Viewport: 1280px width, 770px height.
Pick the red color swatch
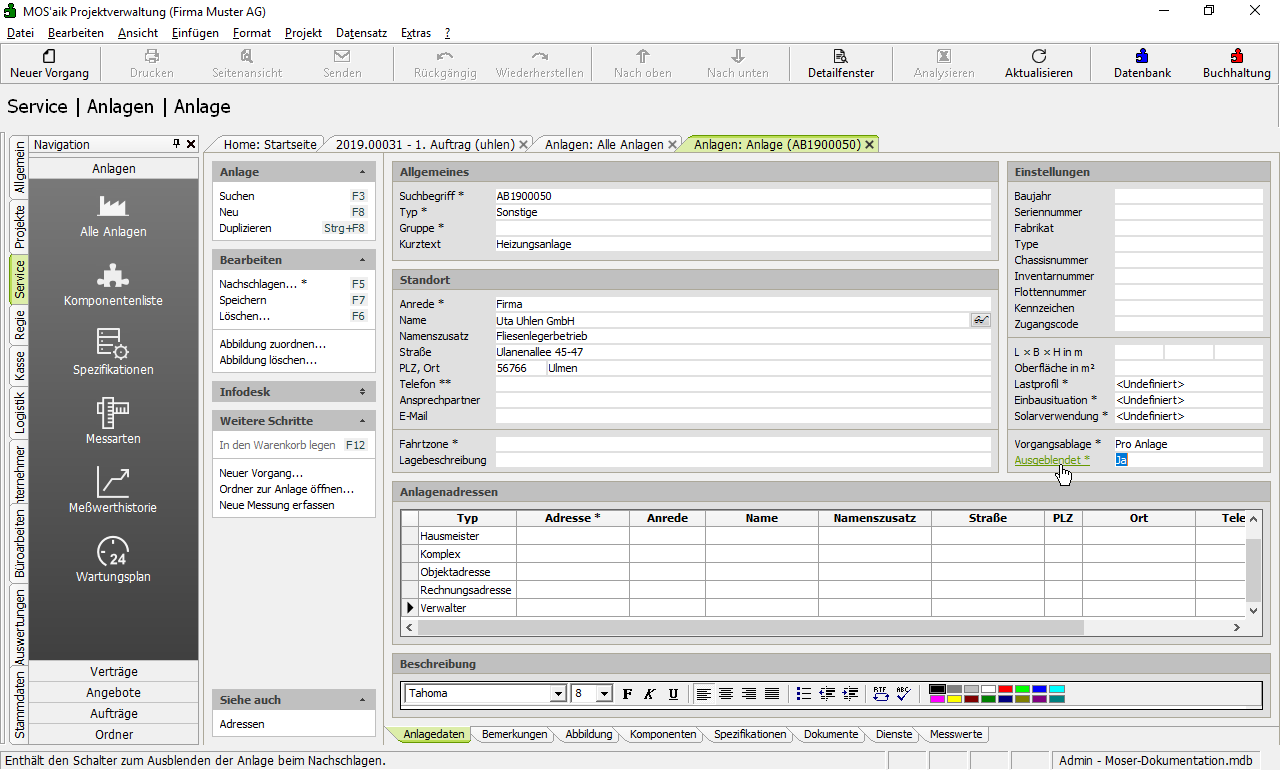tap(1005, 689)
